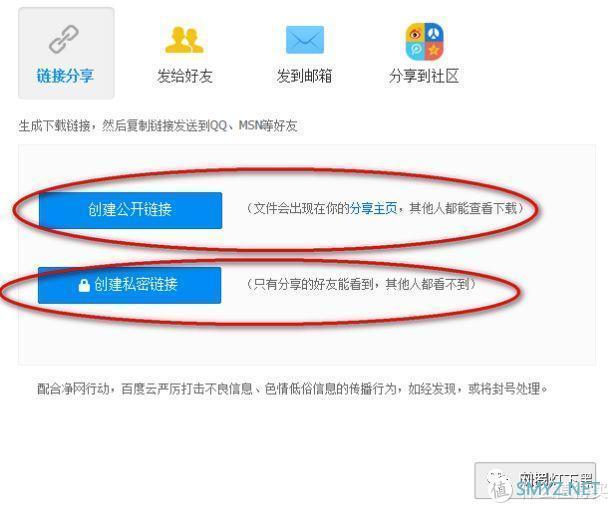Click the four-color social community icon
Viewport: 613px width, 508px height.
pyautogui.click(x=424, y=41)
